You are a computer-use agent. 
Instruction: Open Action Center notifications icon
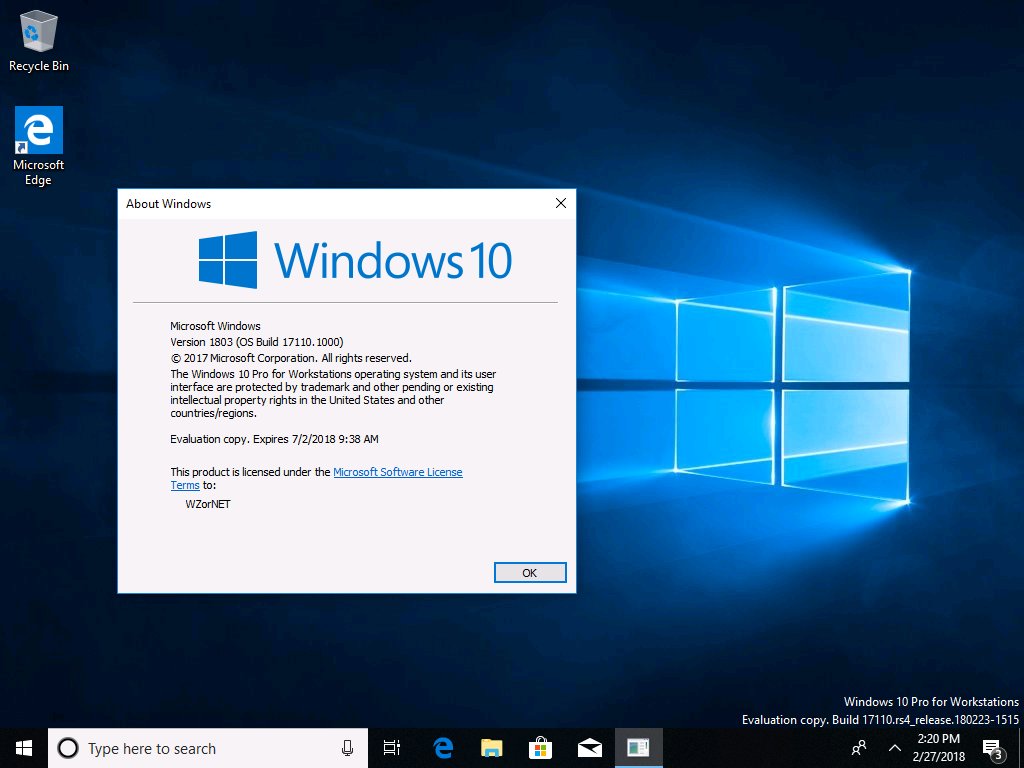click(993, 748)
